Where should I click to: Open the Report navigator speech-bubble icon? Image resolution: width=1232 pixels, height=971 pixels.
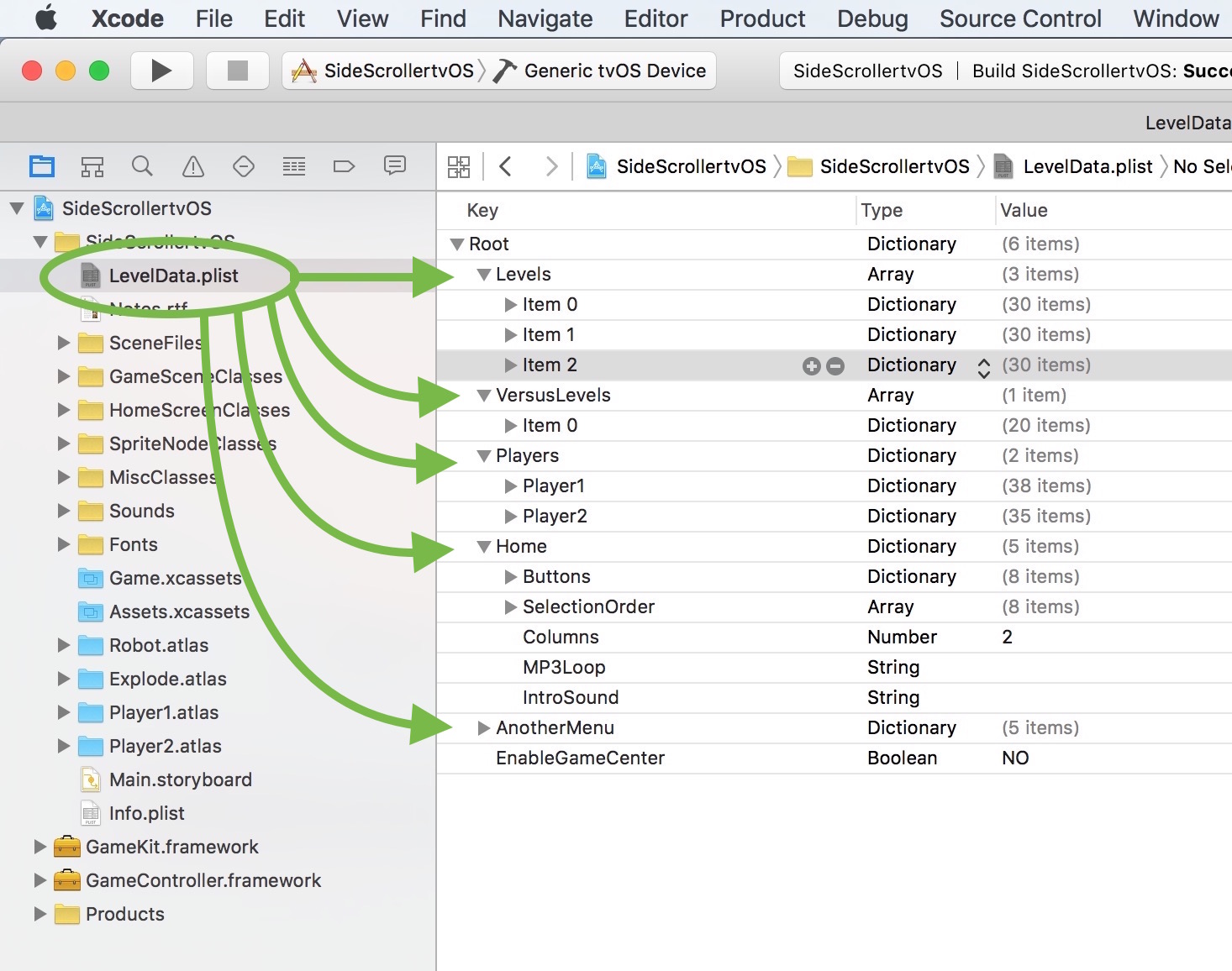[394, 166]
